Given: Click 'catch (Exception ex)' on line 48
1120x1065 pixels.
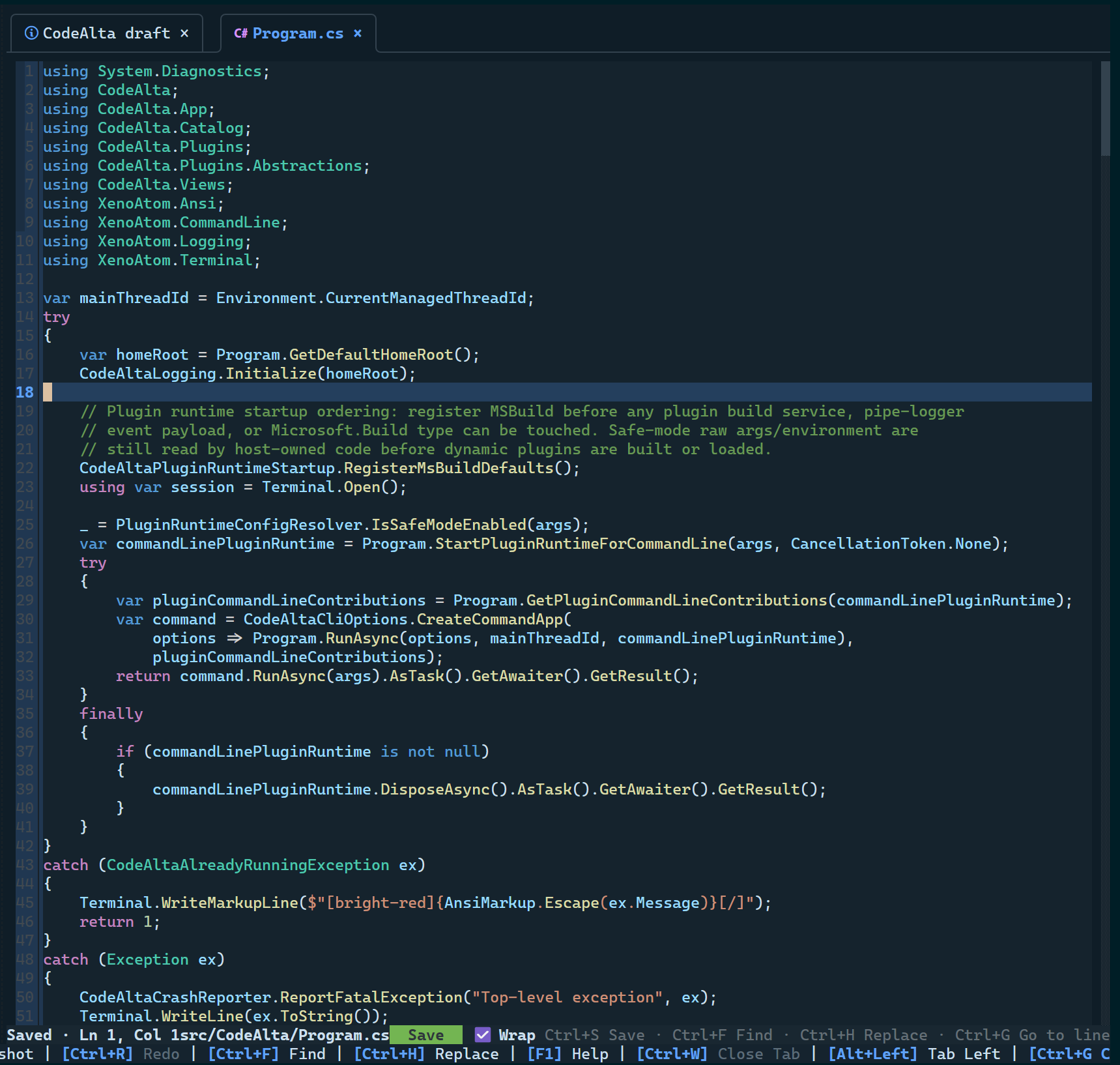Looking at the screenshot, I should pos(134,959).
